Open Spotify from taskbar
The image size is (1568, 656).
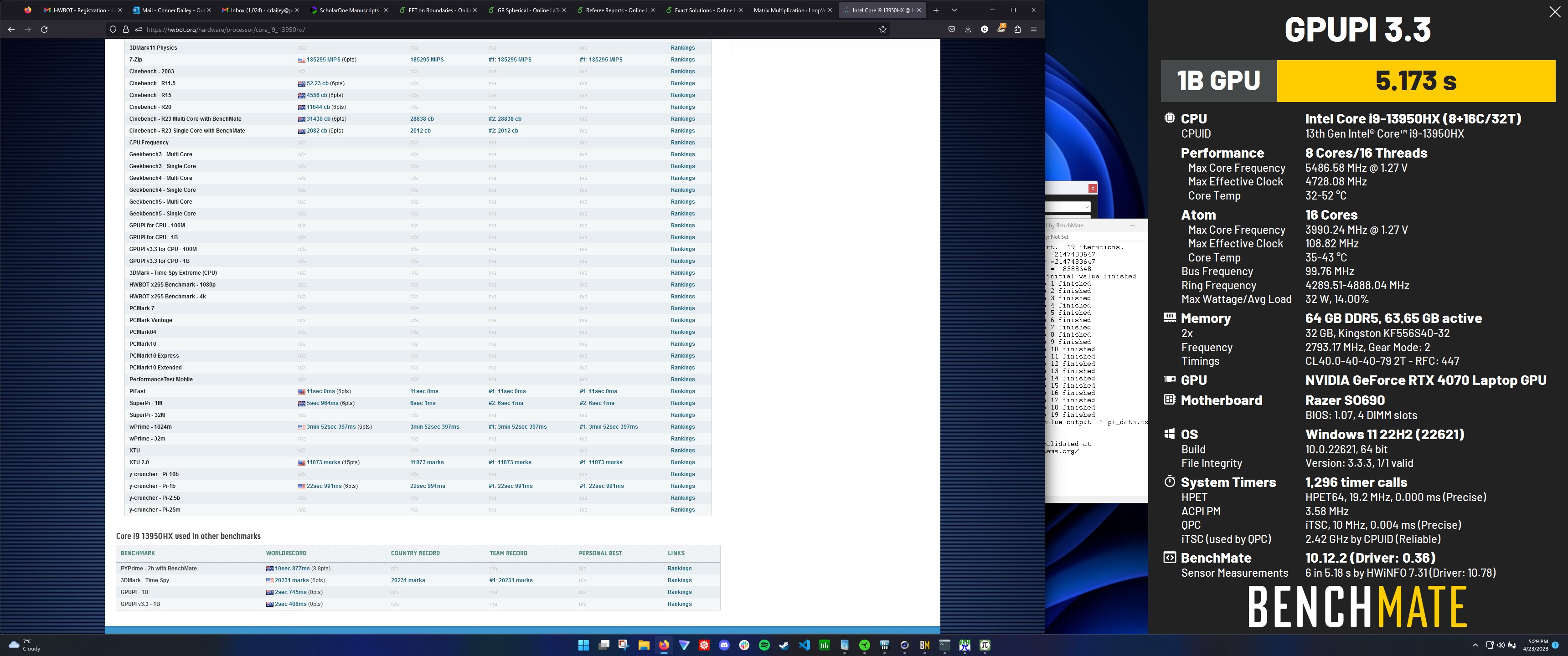(x=764, y=645)
